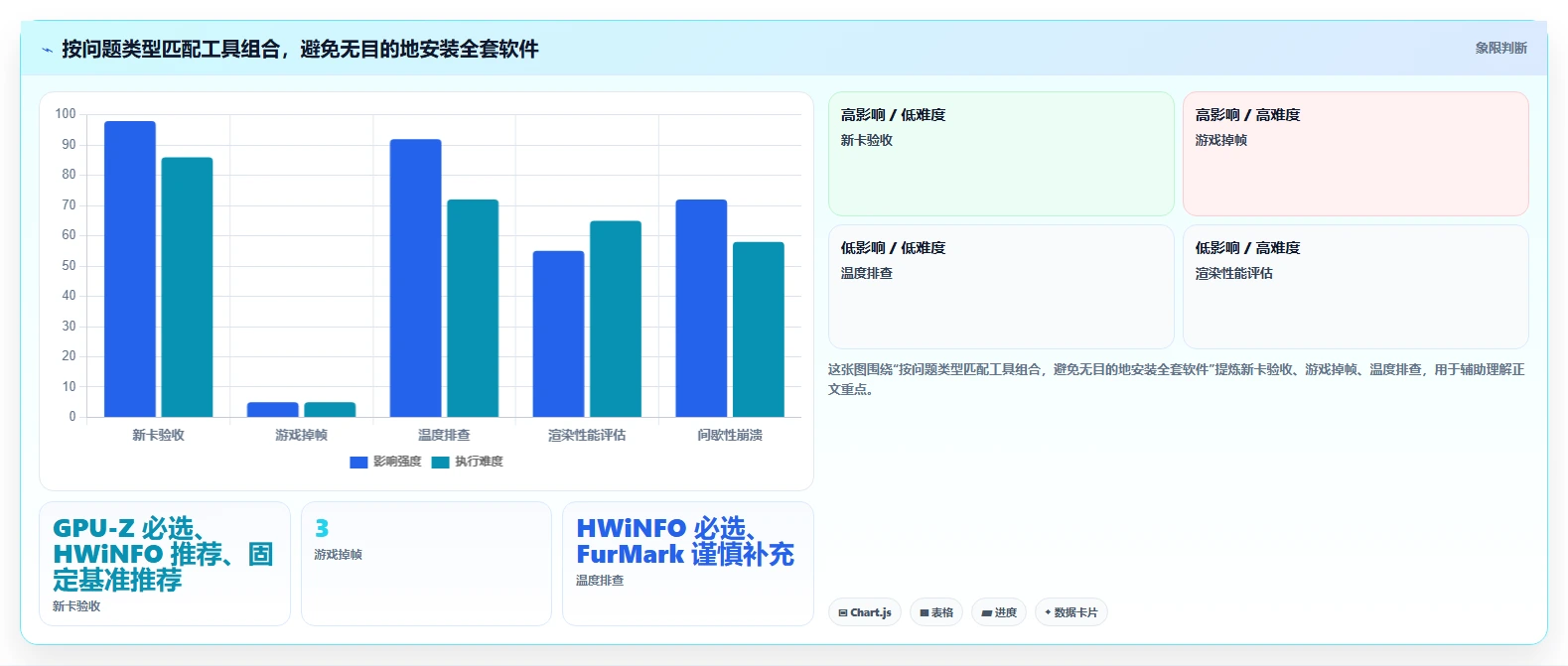Screen dimensions: 1568x666
Task: Click the 渲染性能评估 x-axis label
Action: pyautogui.click(x=587, y=435)
